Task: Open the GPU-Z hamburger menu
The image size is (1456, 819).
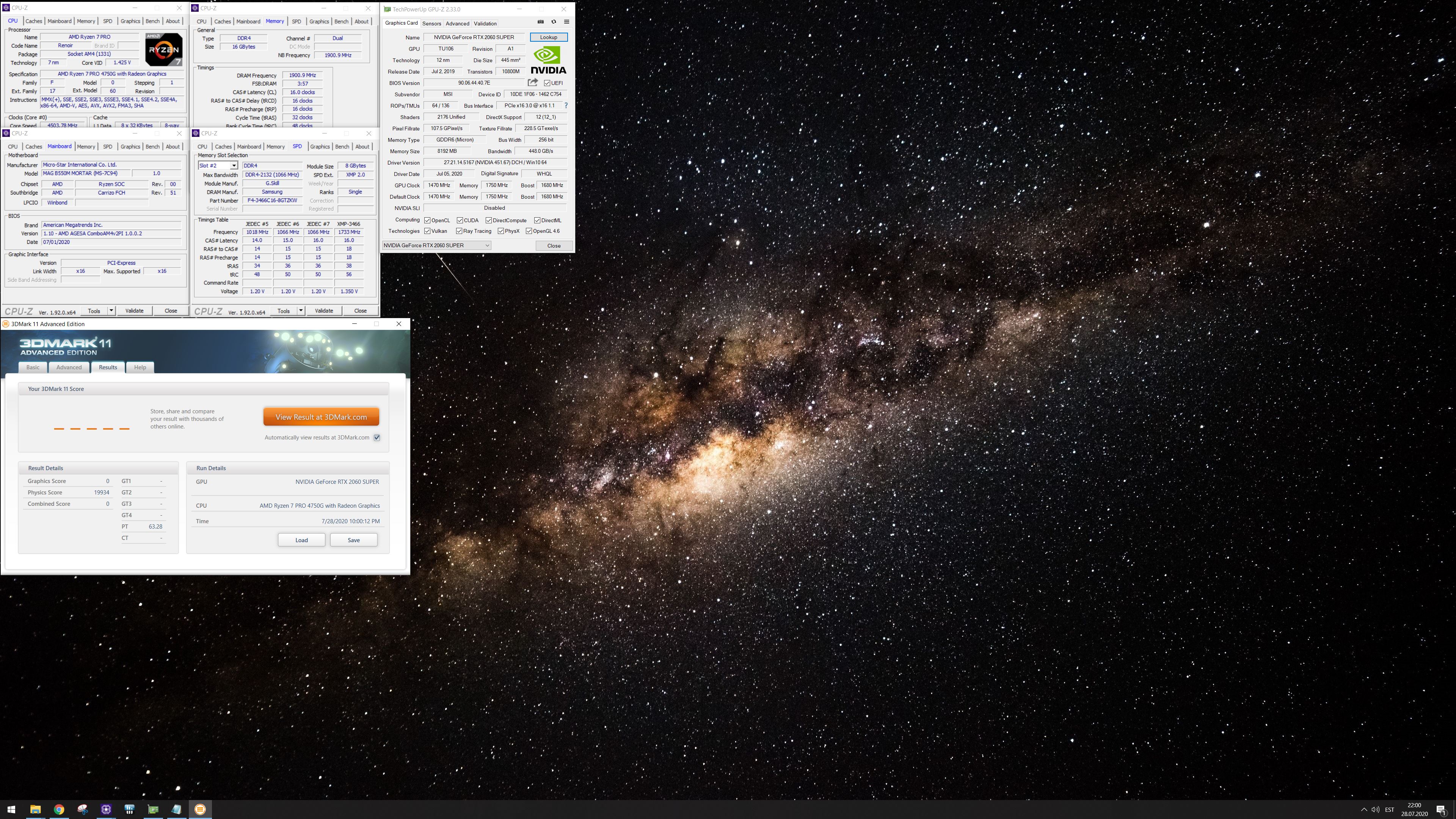Action: [566, 22]
